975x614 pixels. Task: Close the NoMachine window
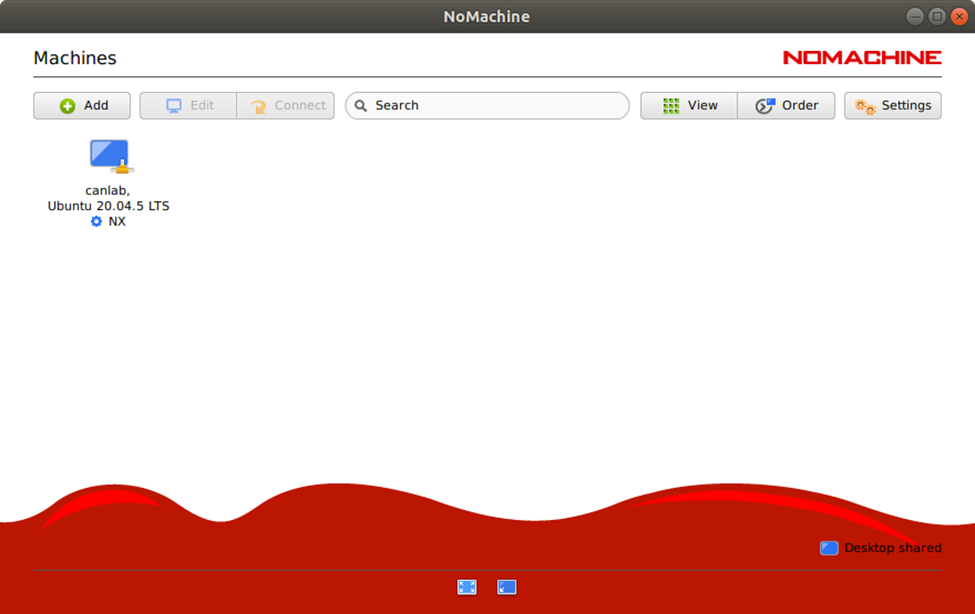pos(959,17)
